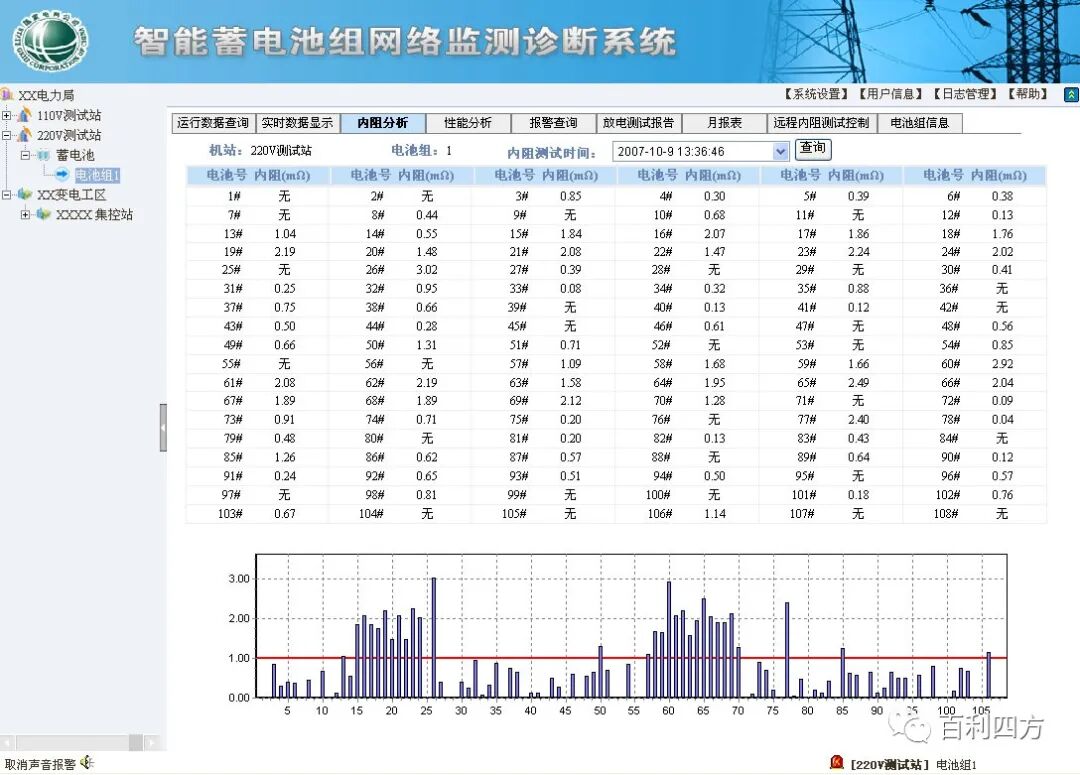Image resolution: width=1080 pixels, height=775 pixels.
Task: Click the State Grid logo in header
Action: [50, 41]
